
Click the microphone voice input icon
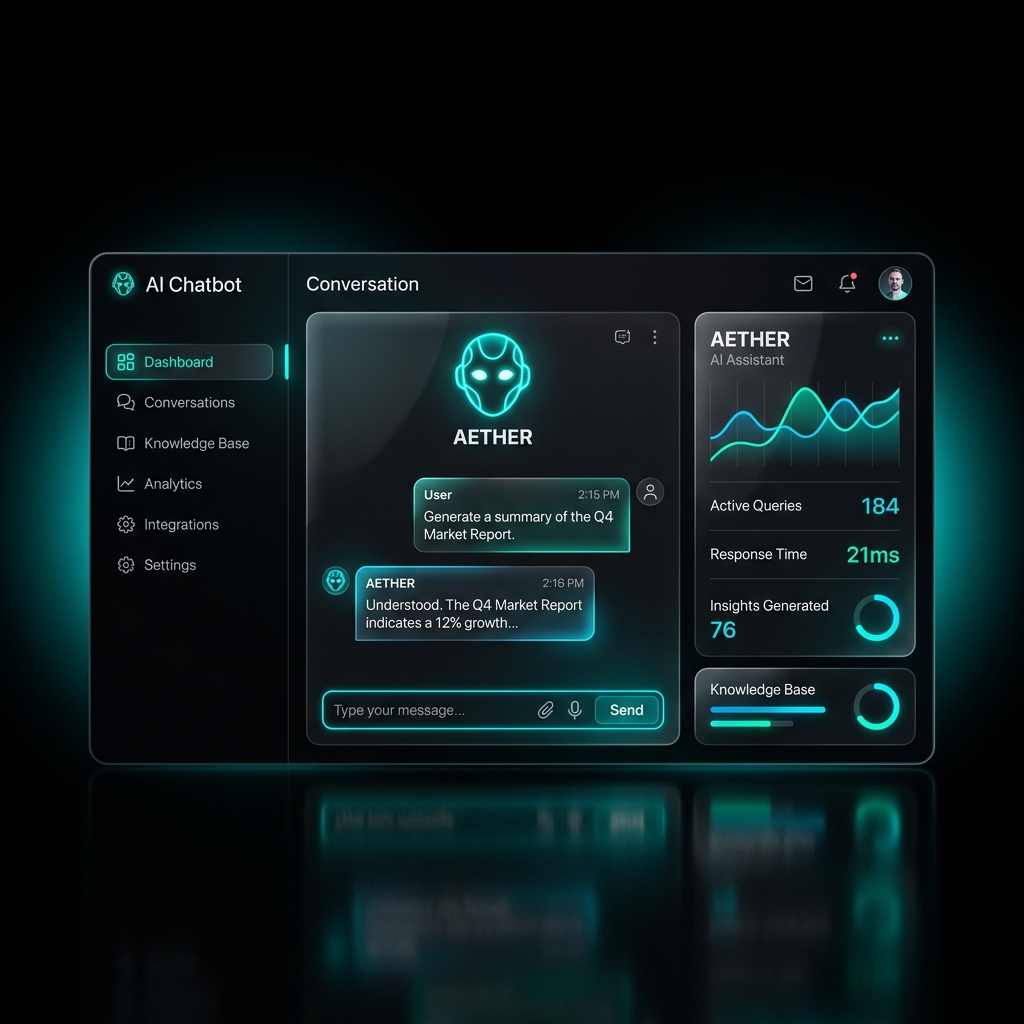point(575,710)
